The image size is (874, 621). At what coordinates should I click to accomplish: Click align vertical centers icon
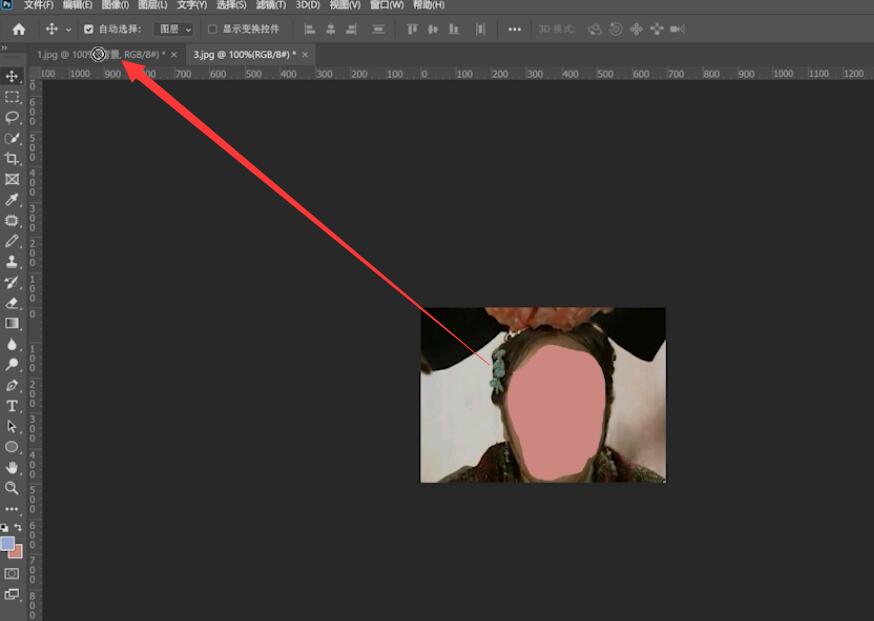click(433, 29)
